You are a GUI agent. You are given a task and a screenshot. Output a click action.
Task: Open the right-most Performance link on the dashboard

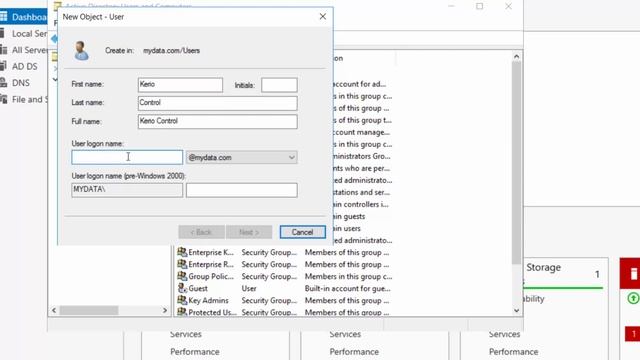tap(513, 351)
